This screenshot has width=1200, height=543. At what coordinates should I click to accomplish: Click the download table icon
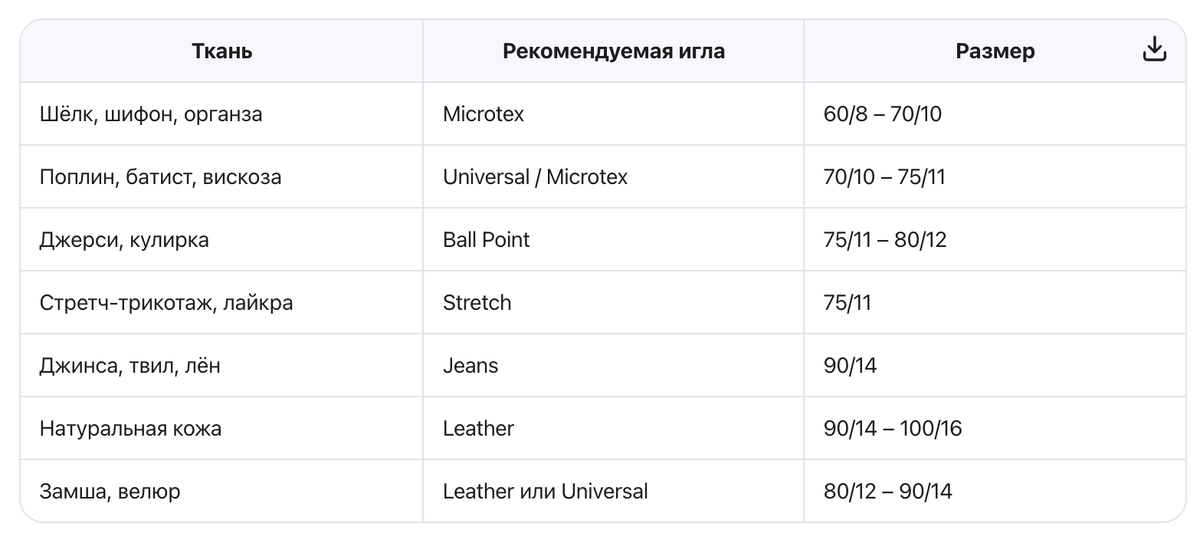pyautogui.click(x=1154, y=50)
